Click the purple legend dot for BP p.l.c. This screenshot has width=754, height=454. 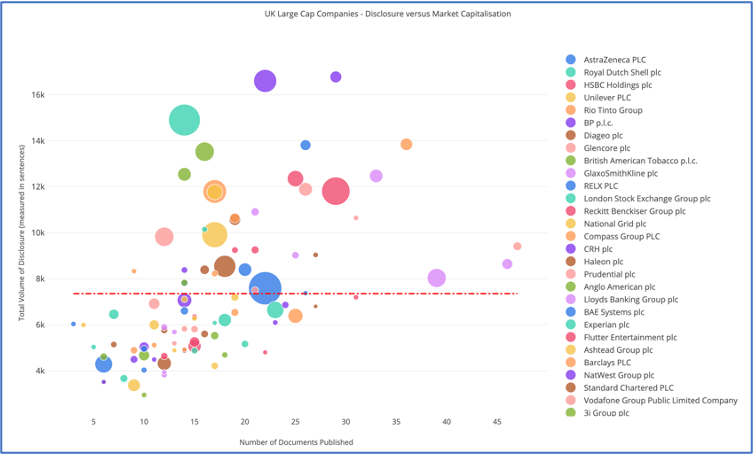point(570,122)
